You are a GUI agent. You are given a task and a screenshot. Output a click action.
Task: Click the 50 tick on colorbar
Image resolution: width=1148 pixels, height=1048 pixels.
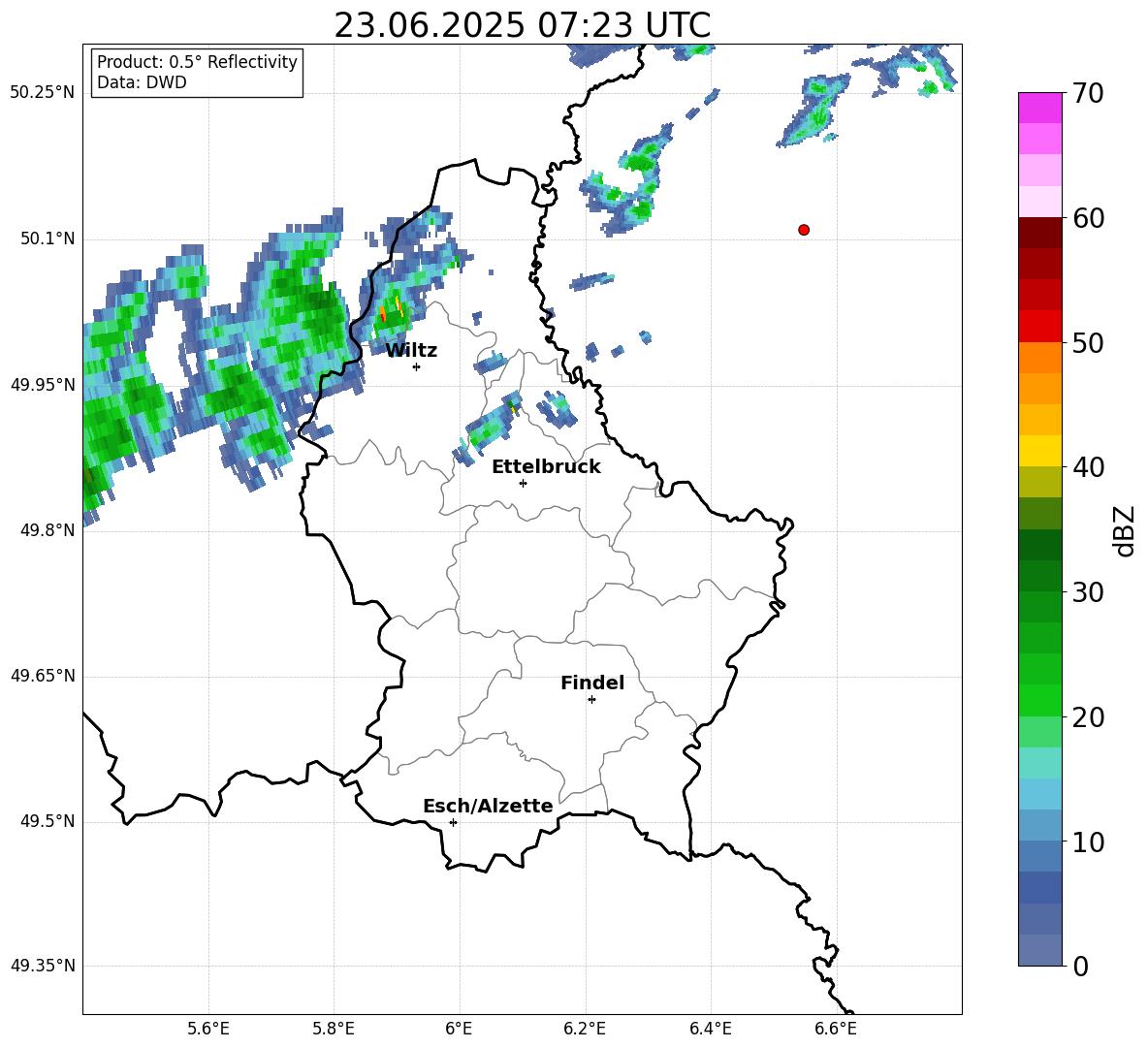click(x=1088, y=343)
